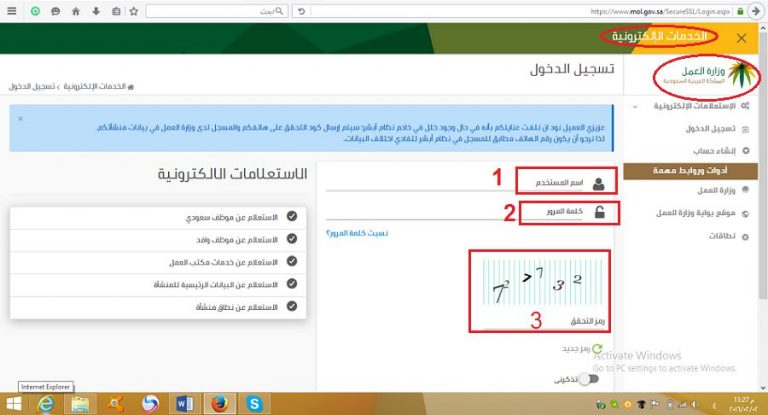Toggle the تذكرني remember me switch

click(x=588, y=379)
